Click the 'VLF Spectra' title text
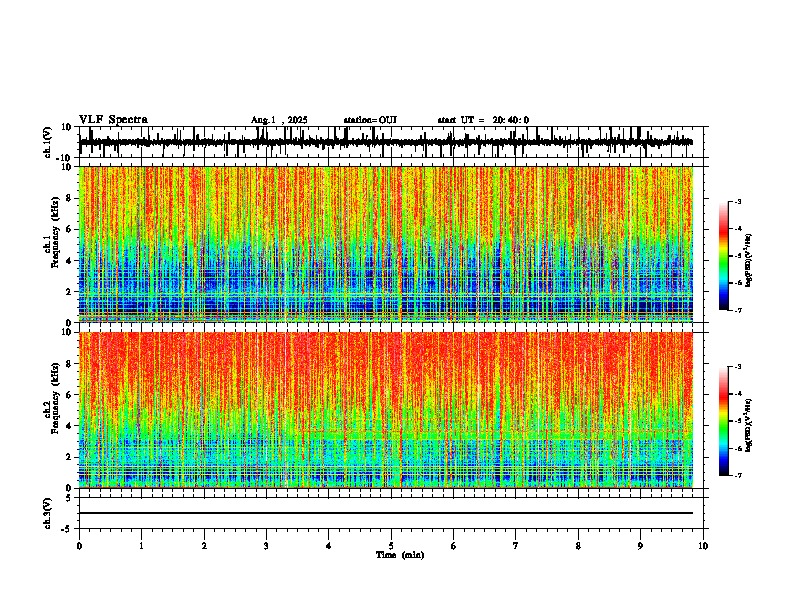 pyautogui.click(x=113, y=120)
